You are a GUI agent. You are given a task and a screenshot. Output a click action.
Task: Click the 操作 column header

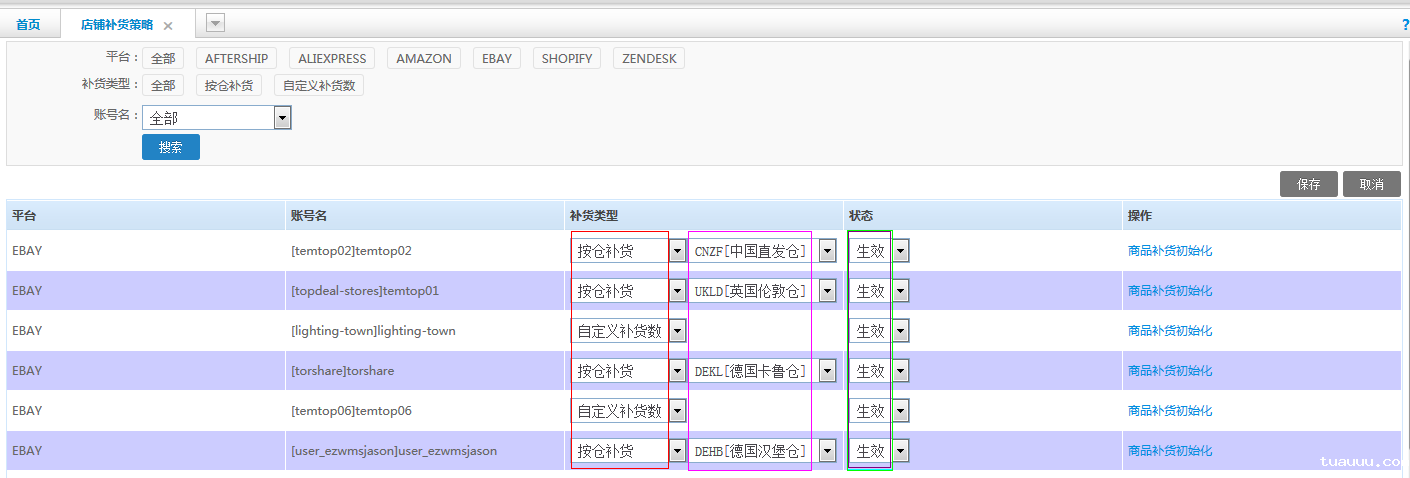[x=1262, y=215]
